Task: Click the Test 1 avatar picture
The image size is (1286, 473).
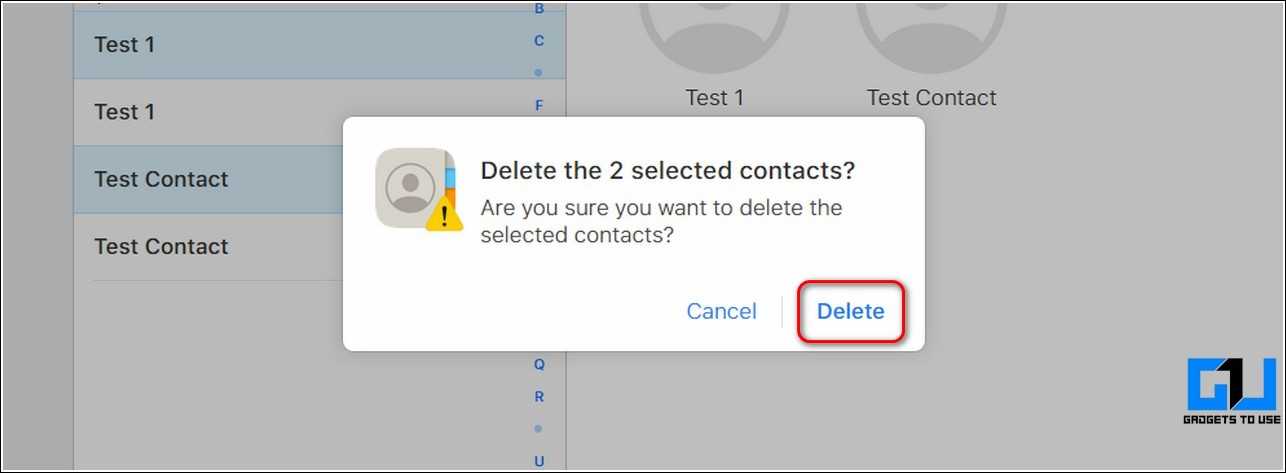Action: pyautogui.click(x=714, y=30)
